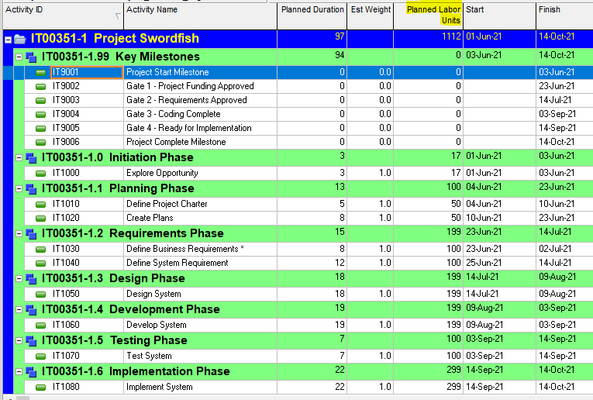Click the activity icon for IT1050

pyautogui.click(x=40, y=295)
